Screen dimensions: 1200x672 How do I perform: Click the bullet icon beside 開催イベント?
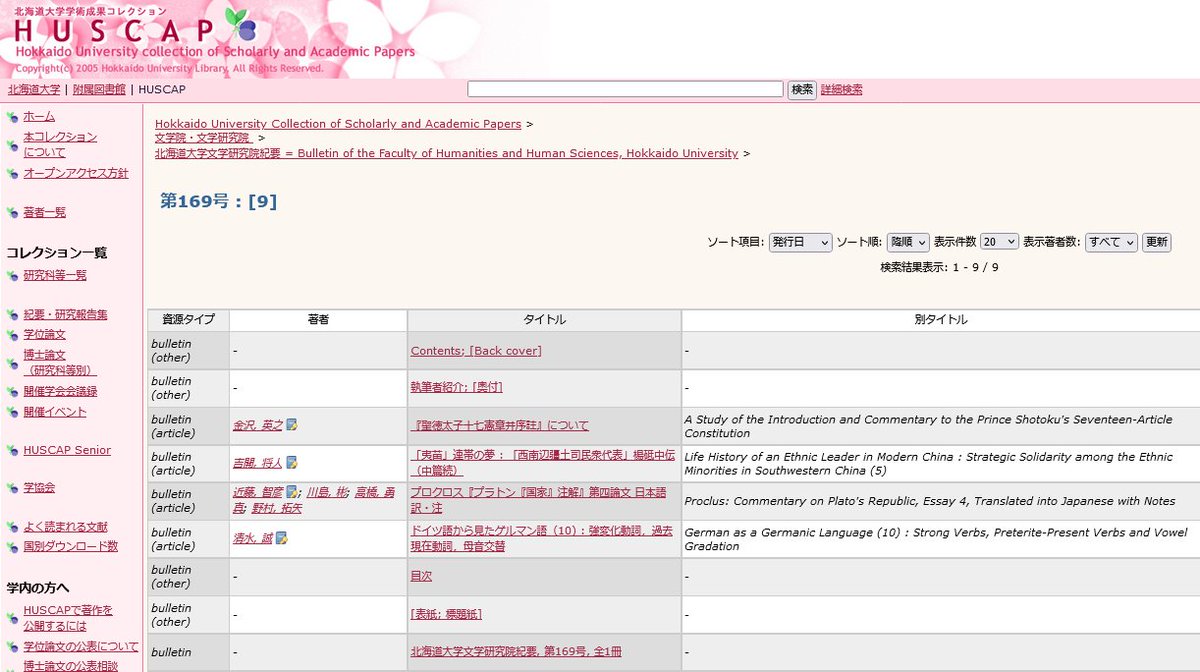coord(12,413)
